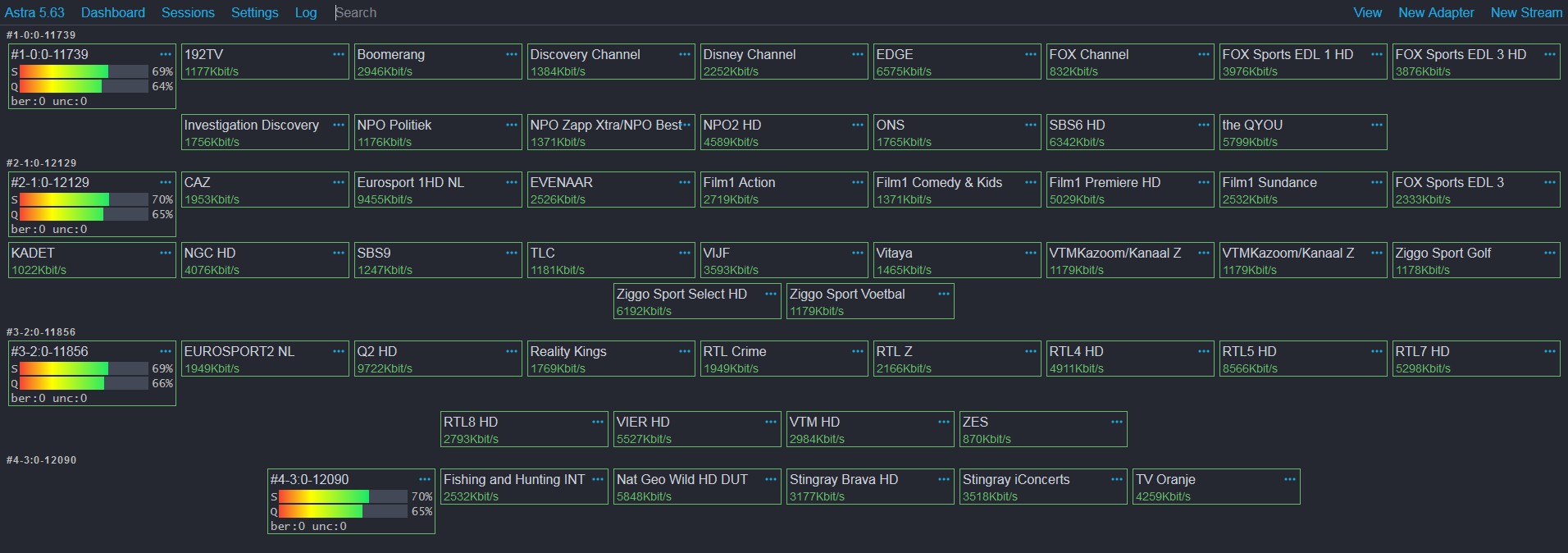Go to the Dashboard page
Screen dimensions: 1568x553
[x=113, y=12]
